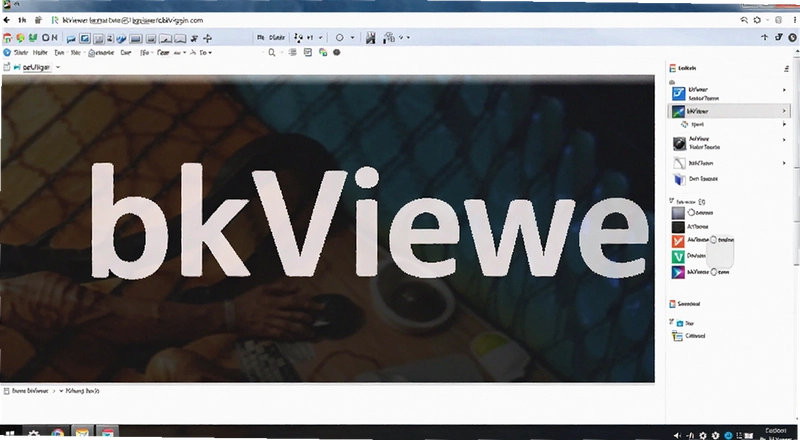Click the upward arrow icon at the toolbar's right end
The height and width of the screenshot is (440, 800).
tap(764, 37)
